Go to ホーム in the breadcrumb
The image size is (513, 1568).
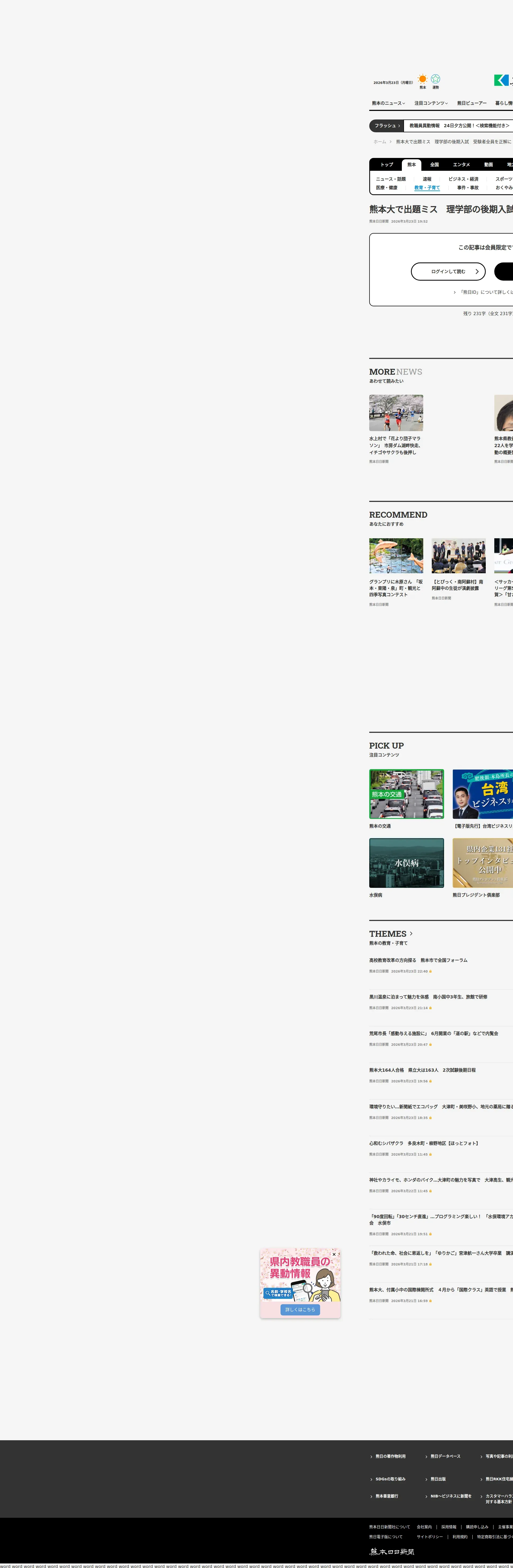(380, 142)
